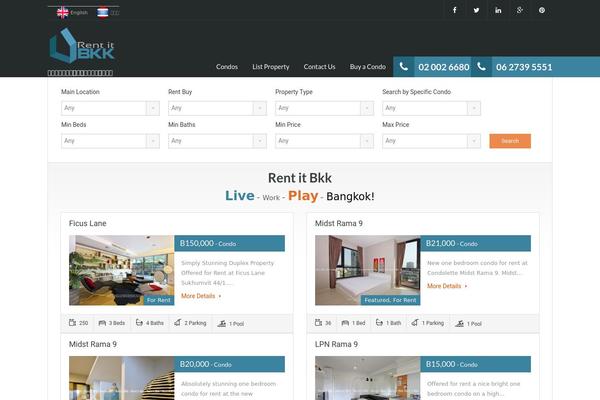The image size is (600, 400).
Task: Go to the Condos menu item
Action: coord(227,67)
